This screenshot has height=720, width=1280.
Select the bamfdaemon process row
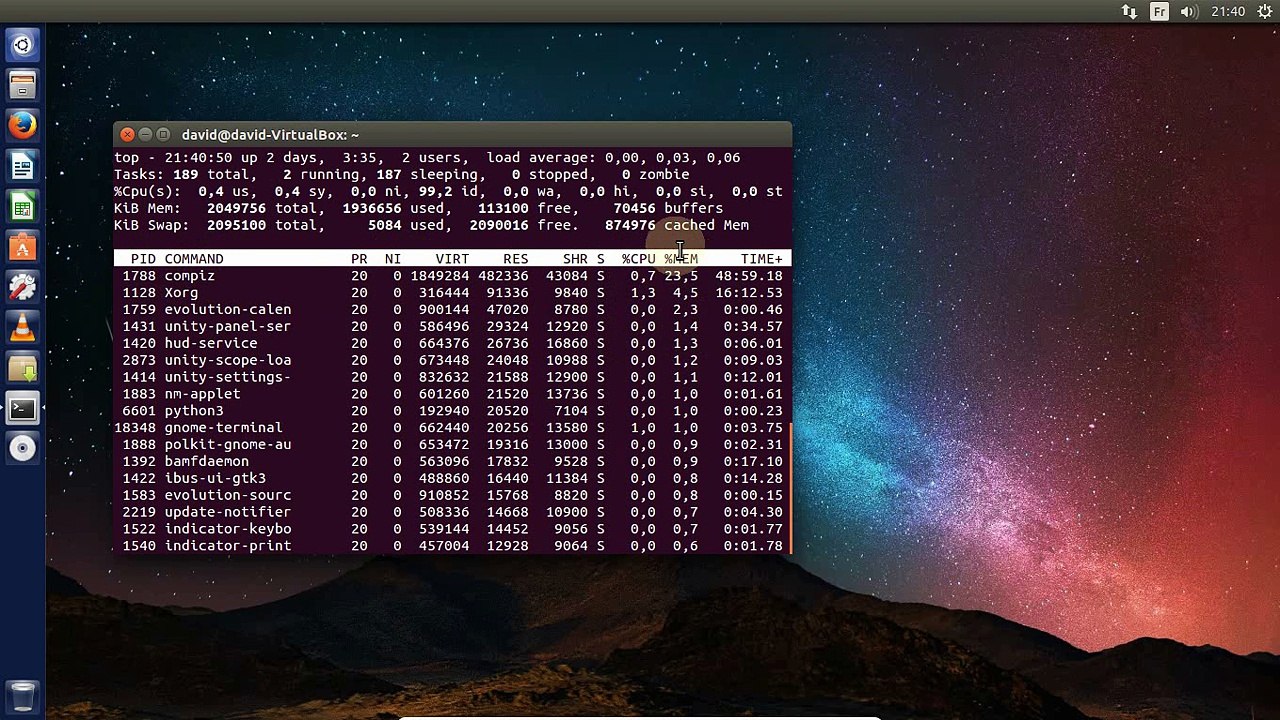point(452,462)
